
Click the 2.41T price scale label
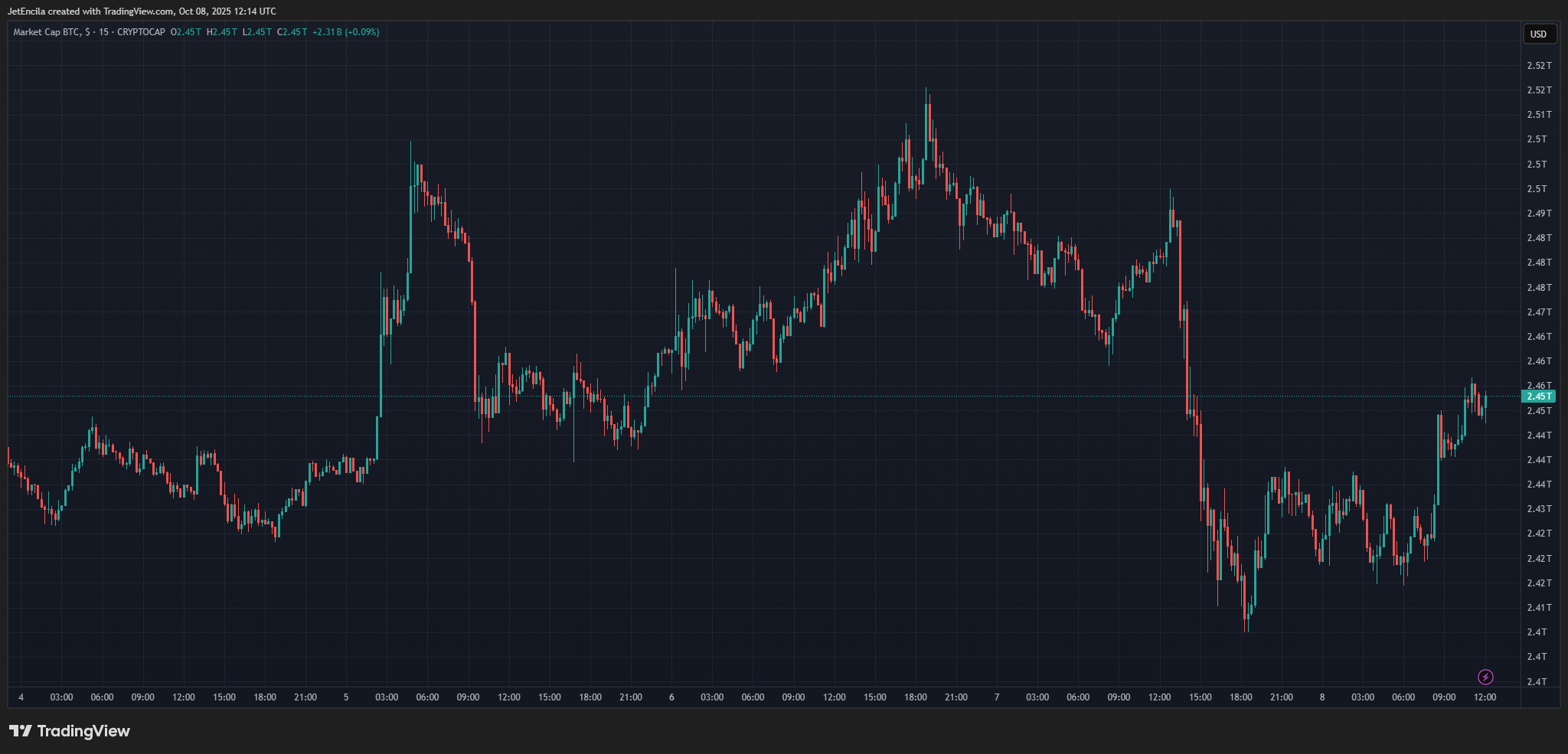(1539, 608)
